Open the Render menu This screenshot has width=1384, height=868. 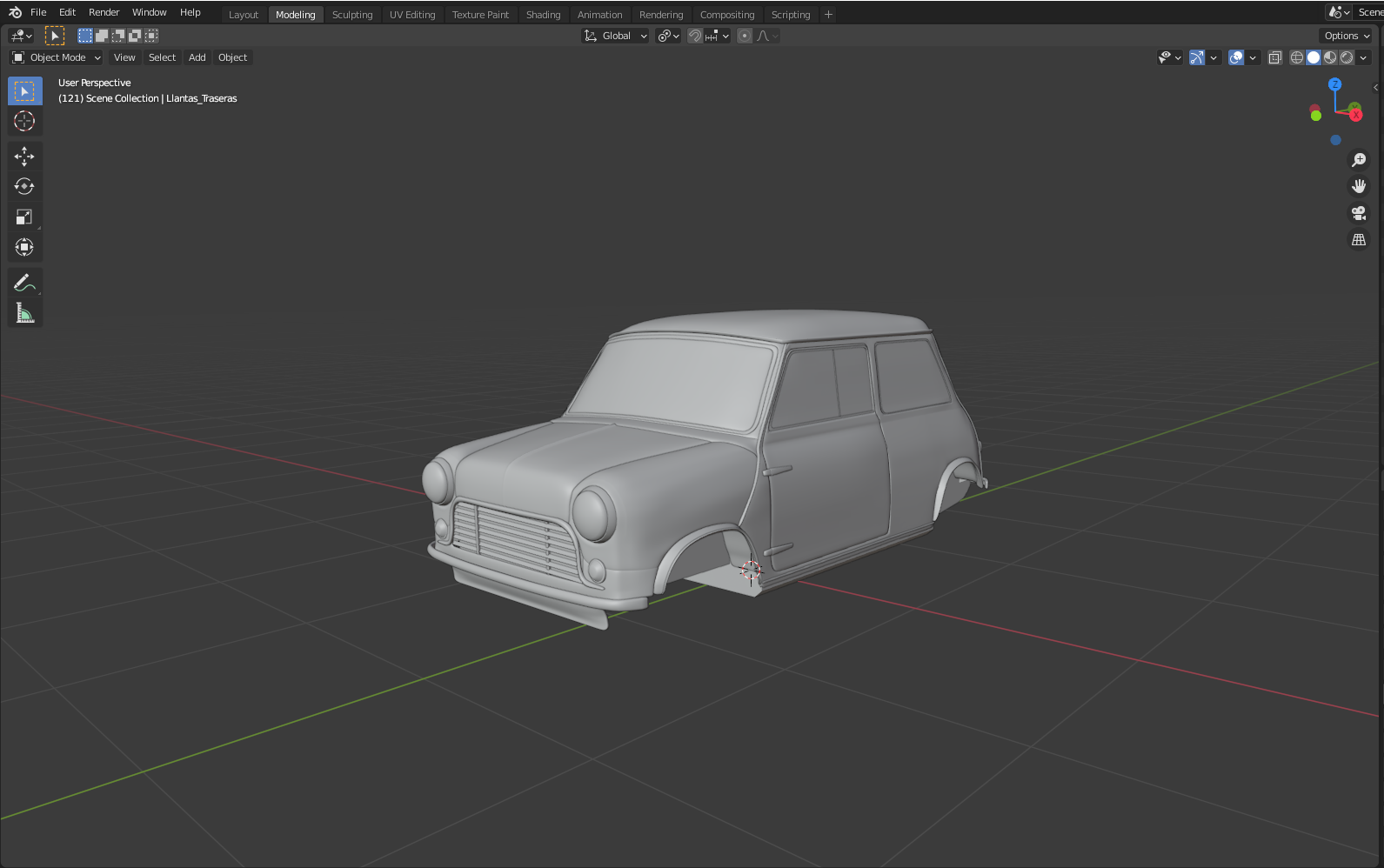(104, 12)
